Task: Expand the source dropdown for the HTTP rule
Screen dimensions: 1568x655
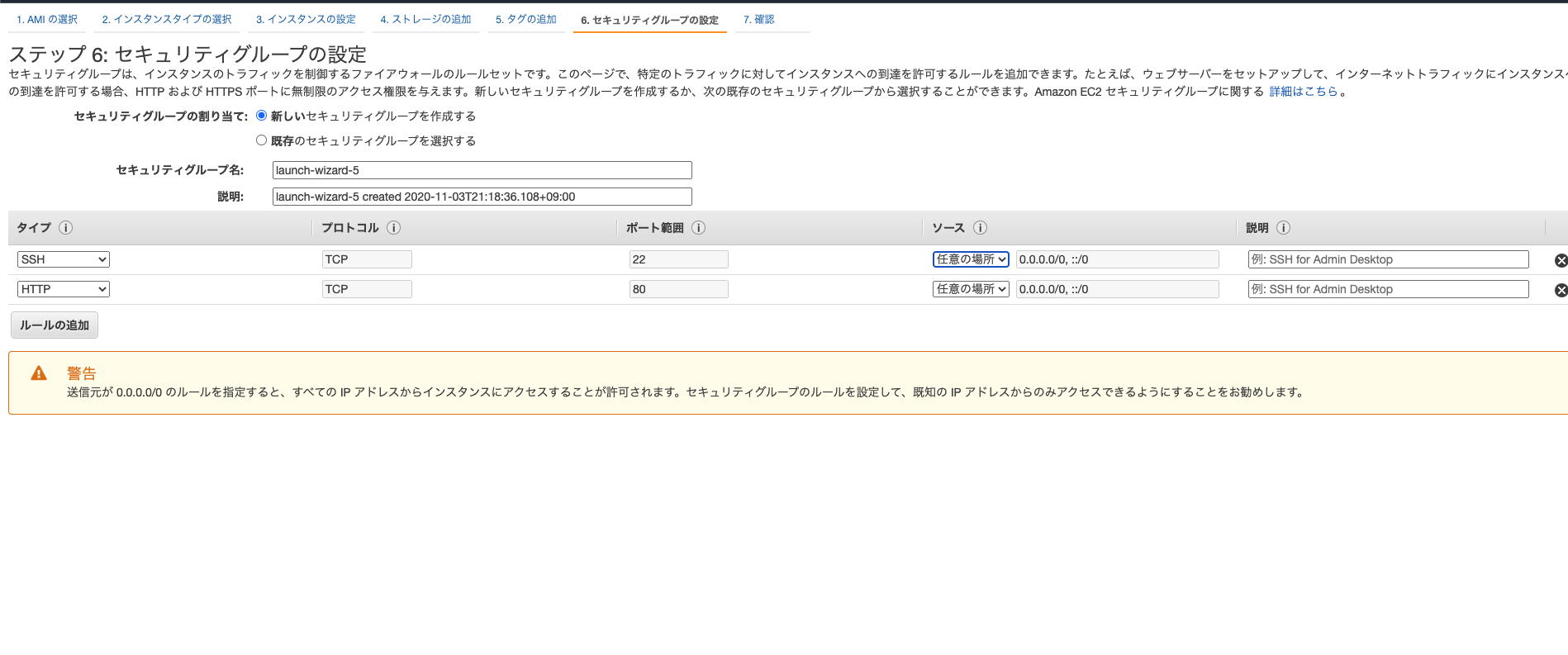Action: [x=971, y=289]
